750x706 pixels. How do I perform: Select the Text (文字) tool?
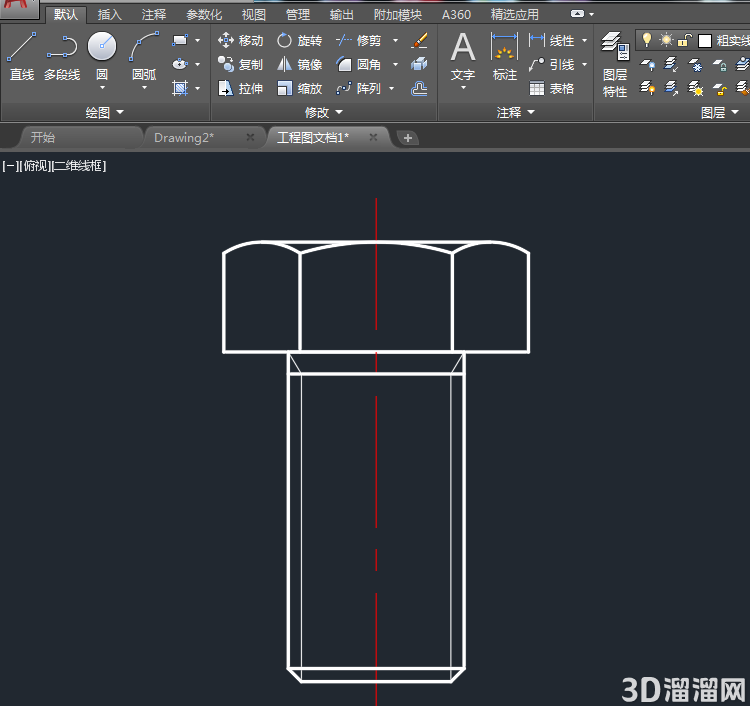(x=463, y=56)
